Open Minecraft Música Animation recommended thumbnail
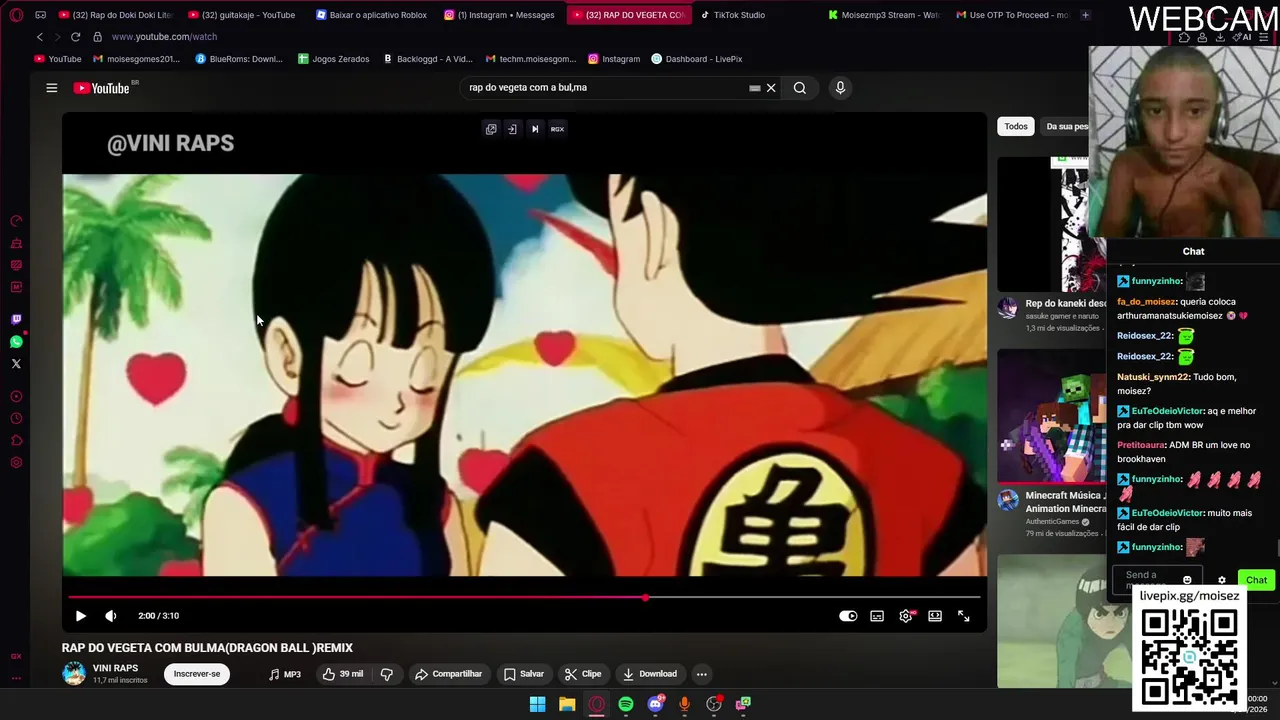The width and height of the screenshot is (1280, 720). point(1052,416)
